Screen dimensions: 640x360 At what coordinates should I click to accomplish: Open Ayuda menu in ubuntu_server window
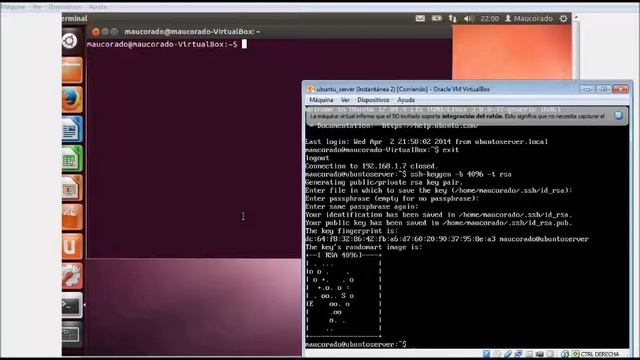(406, 100)
